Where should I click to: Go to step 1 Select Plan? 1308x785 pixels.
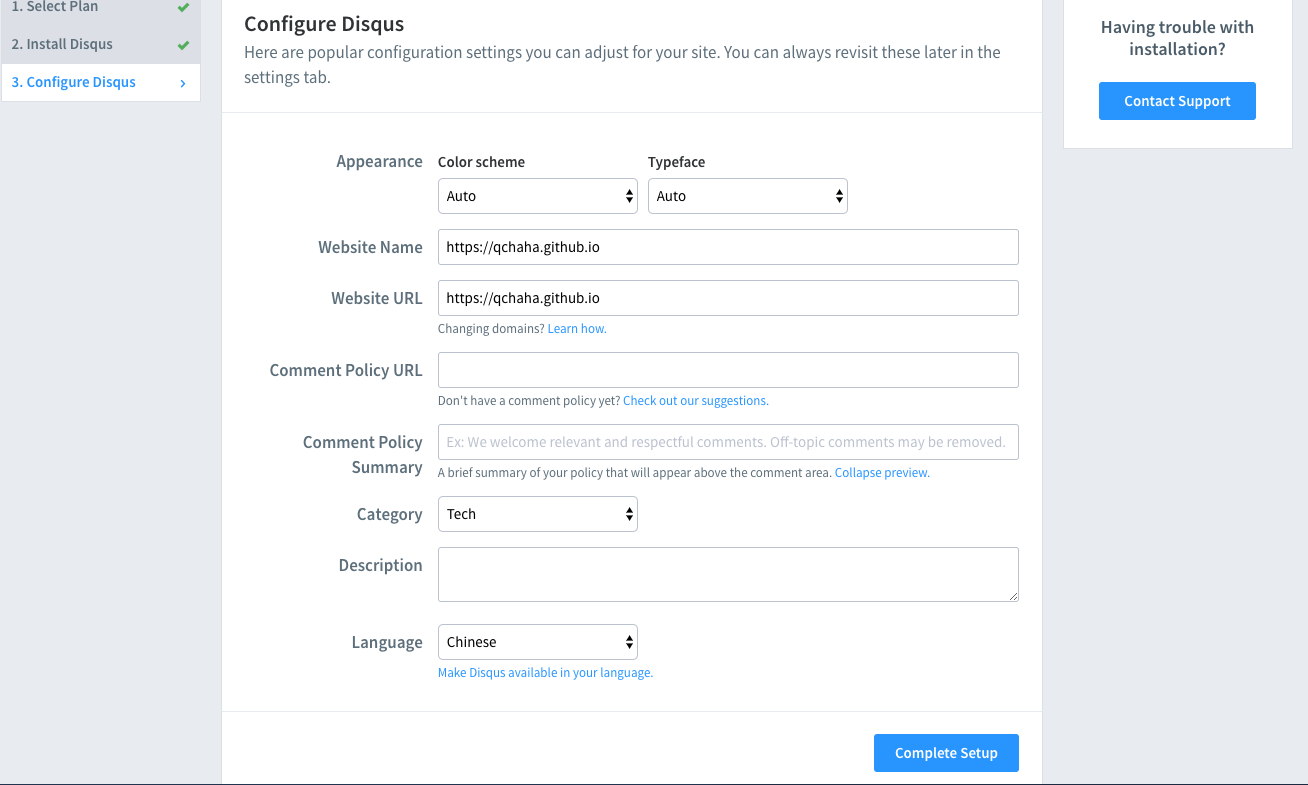[x=100, y=10]
